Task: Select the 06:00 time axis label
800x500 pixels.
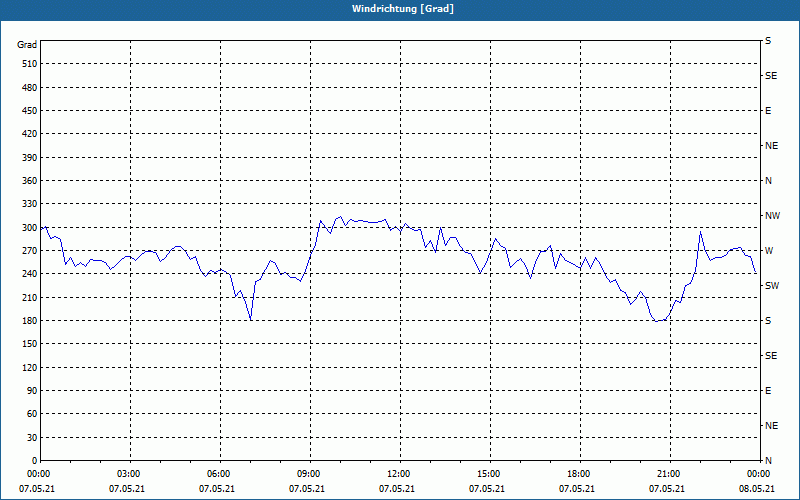Action: click(217, 474)
